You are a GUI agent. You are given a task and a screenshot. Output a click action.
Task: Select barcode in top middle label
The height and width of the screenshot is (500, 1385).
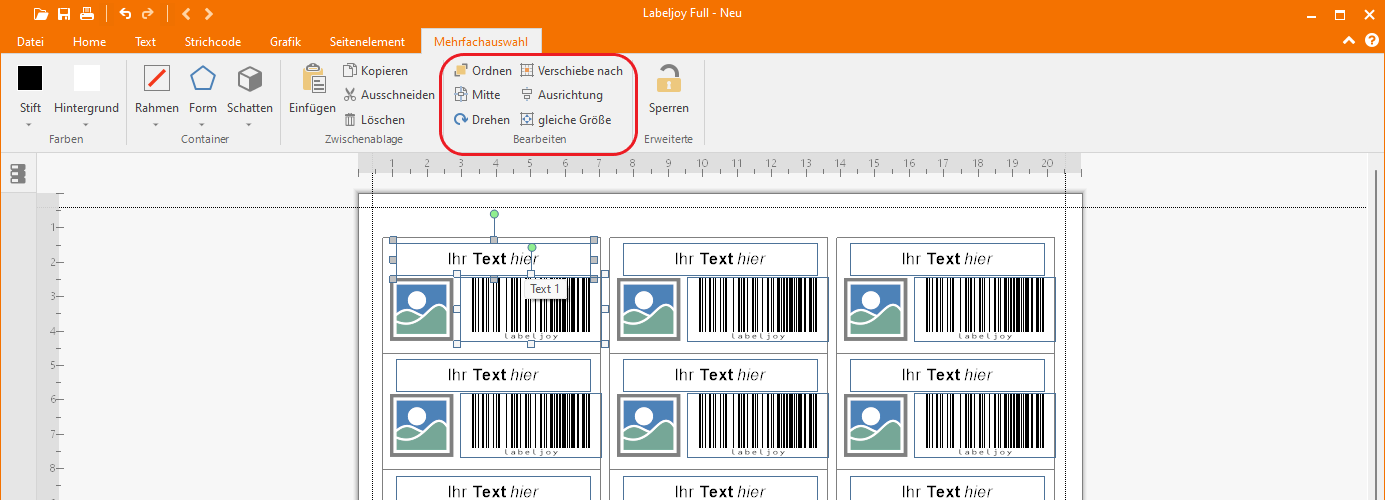coord(758,309)
